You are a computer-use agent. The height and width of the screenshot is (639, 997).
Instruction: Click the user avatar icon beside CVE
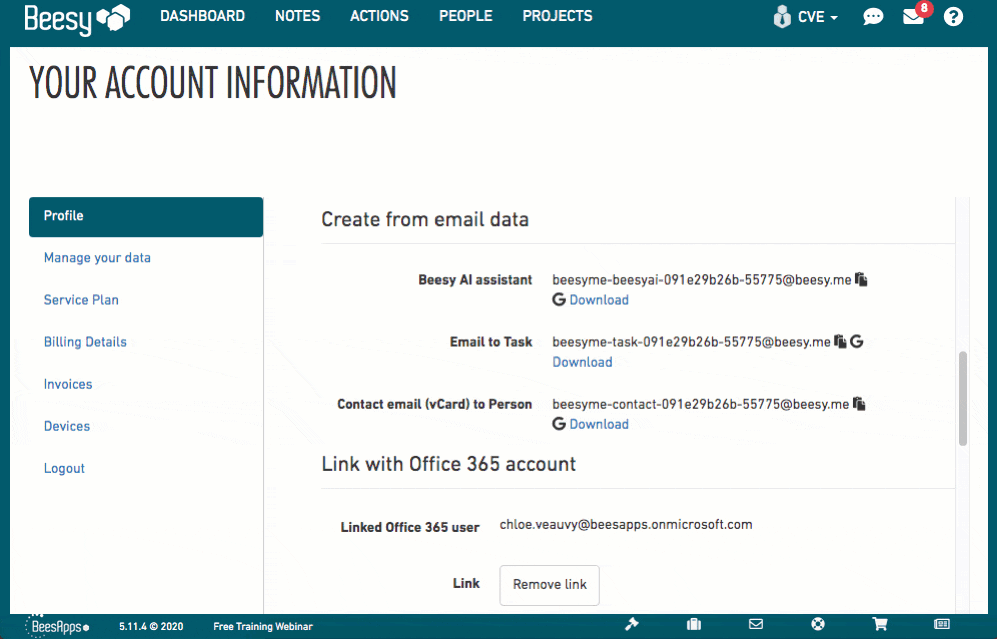781,17
